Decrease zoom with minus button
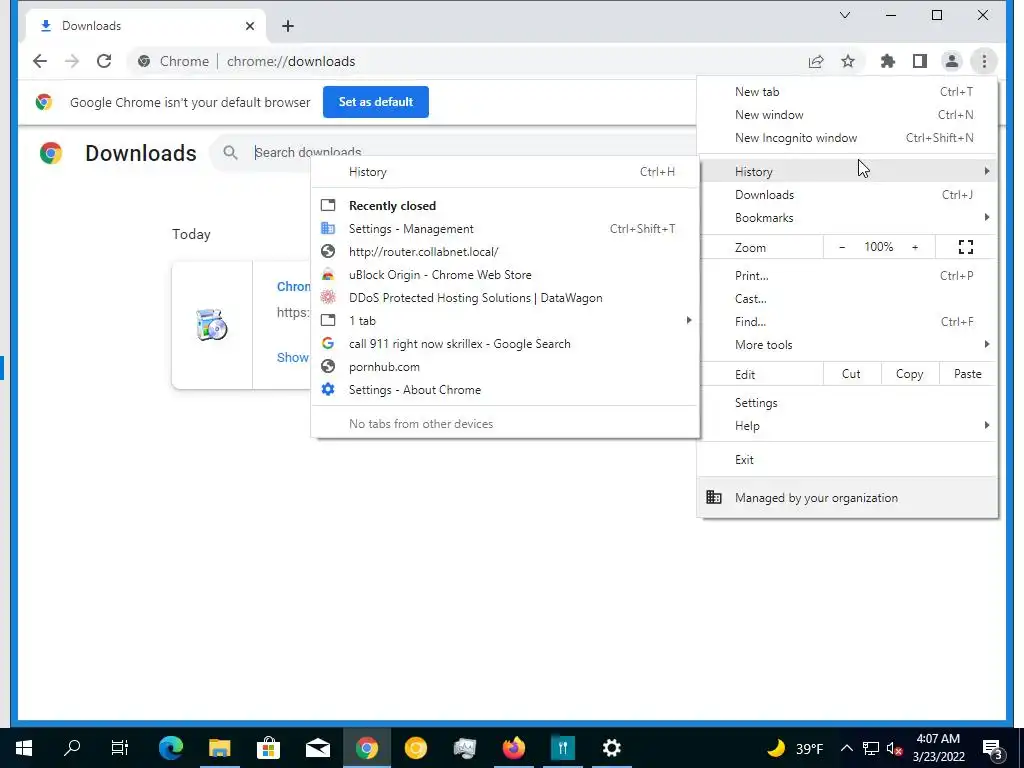 (842, 247)
